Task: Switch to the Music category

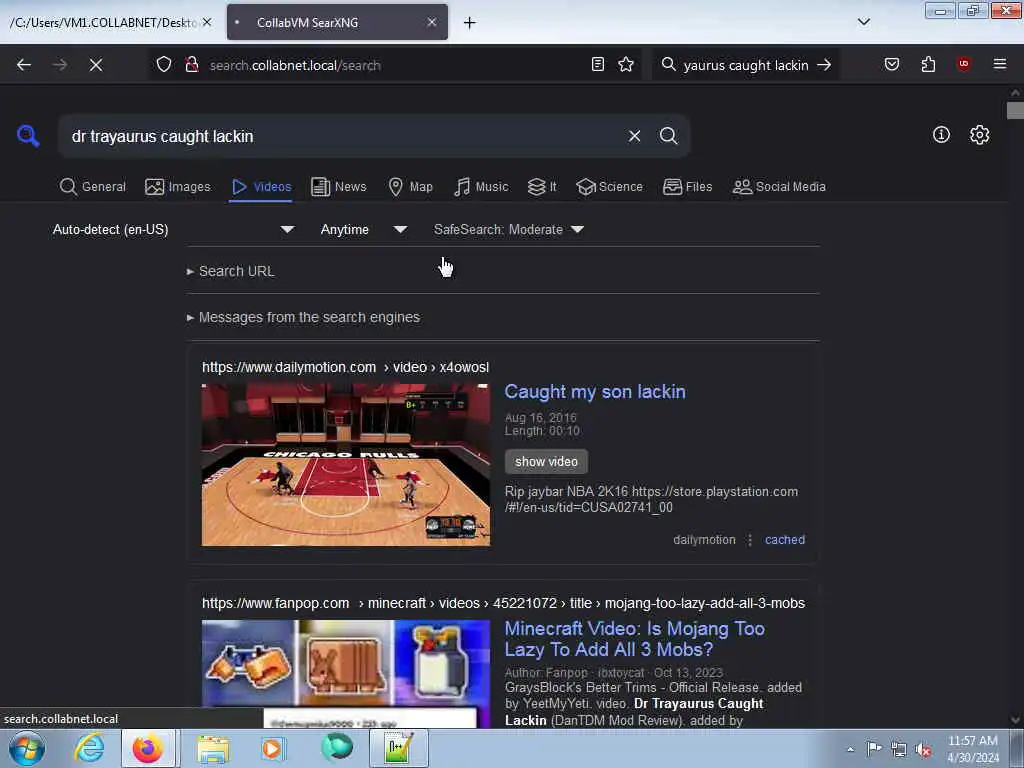Action: coord(481,187)
